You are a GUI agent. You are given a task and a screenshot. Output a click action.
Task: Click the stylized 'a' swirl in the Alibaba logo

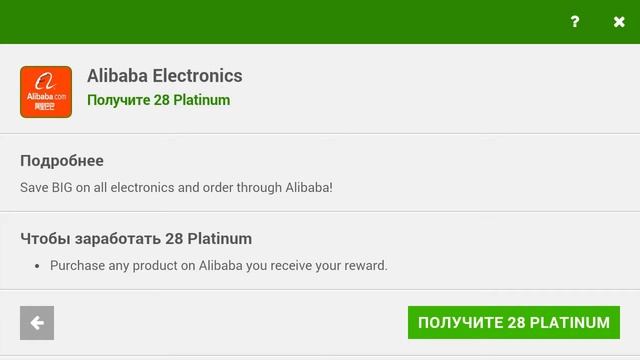(x=45, y=81)
